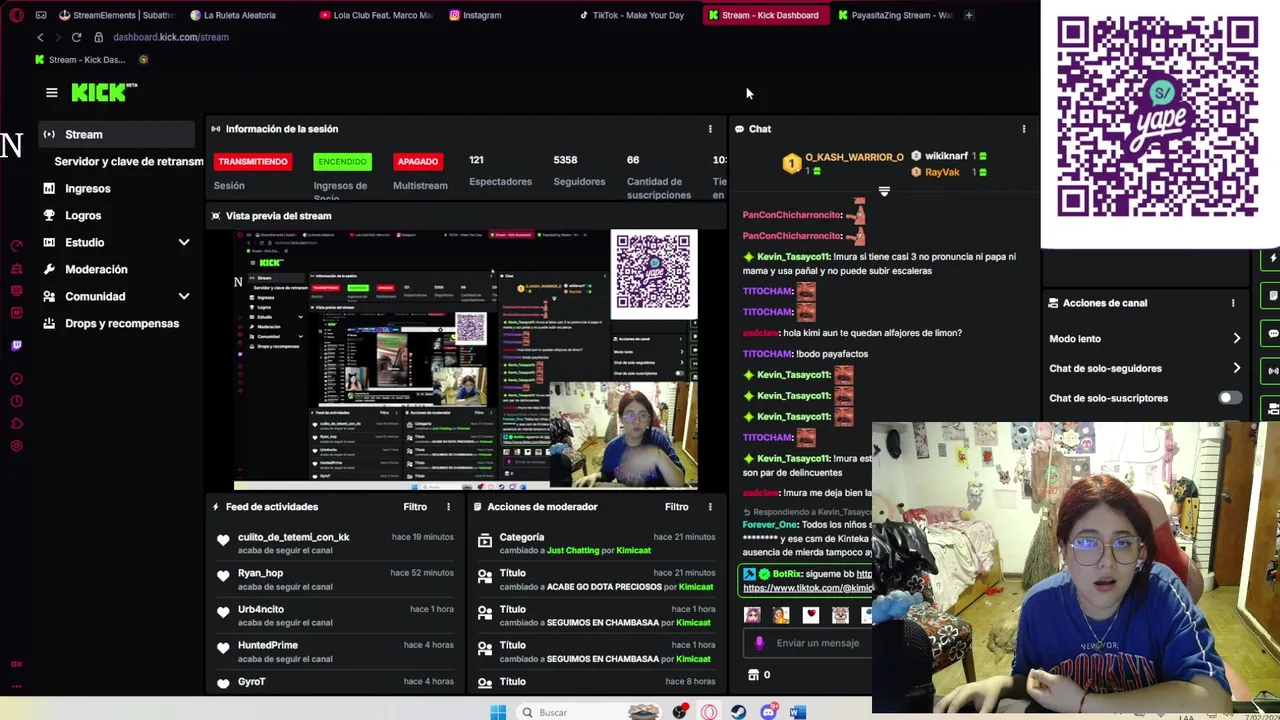Select the heart emote in chat
This screenshot has height=720, width=1280.
click(811, 615)
